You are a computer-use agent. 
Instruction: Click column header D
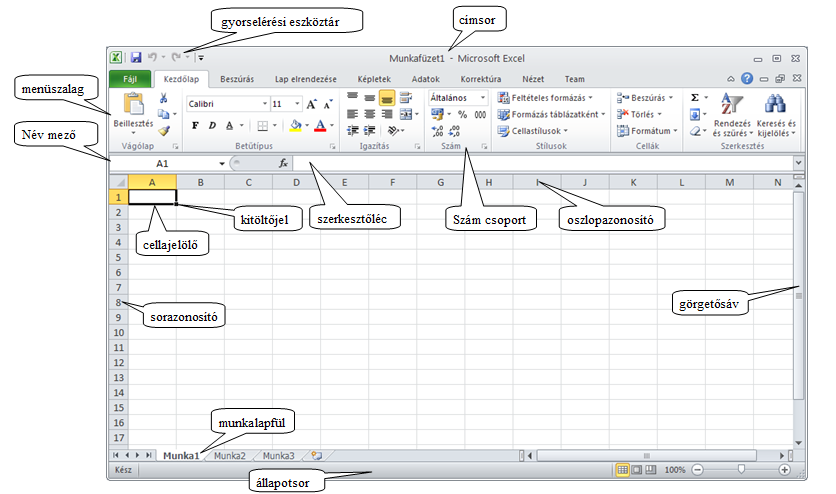[296, 182]
